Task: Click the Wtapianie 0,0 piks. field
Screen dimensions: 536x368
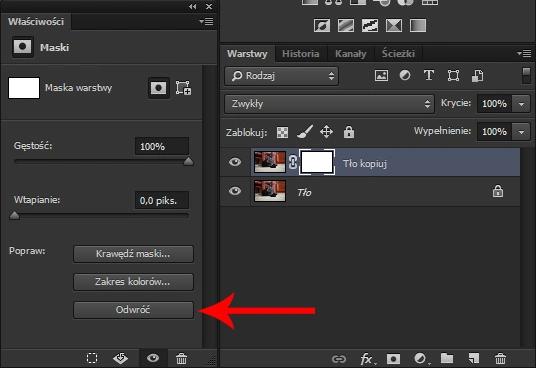Action: tap(162, 200)
